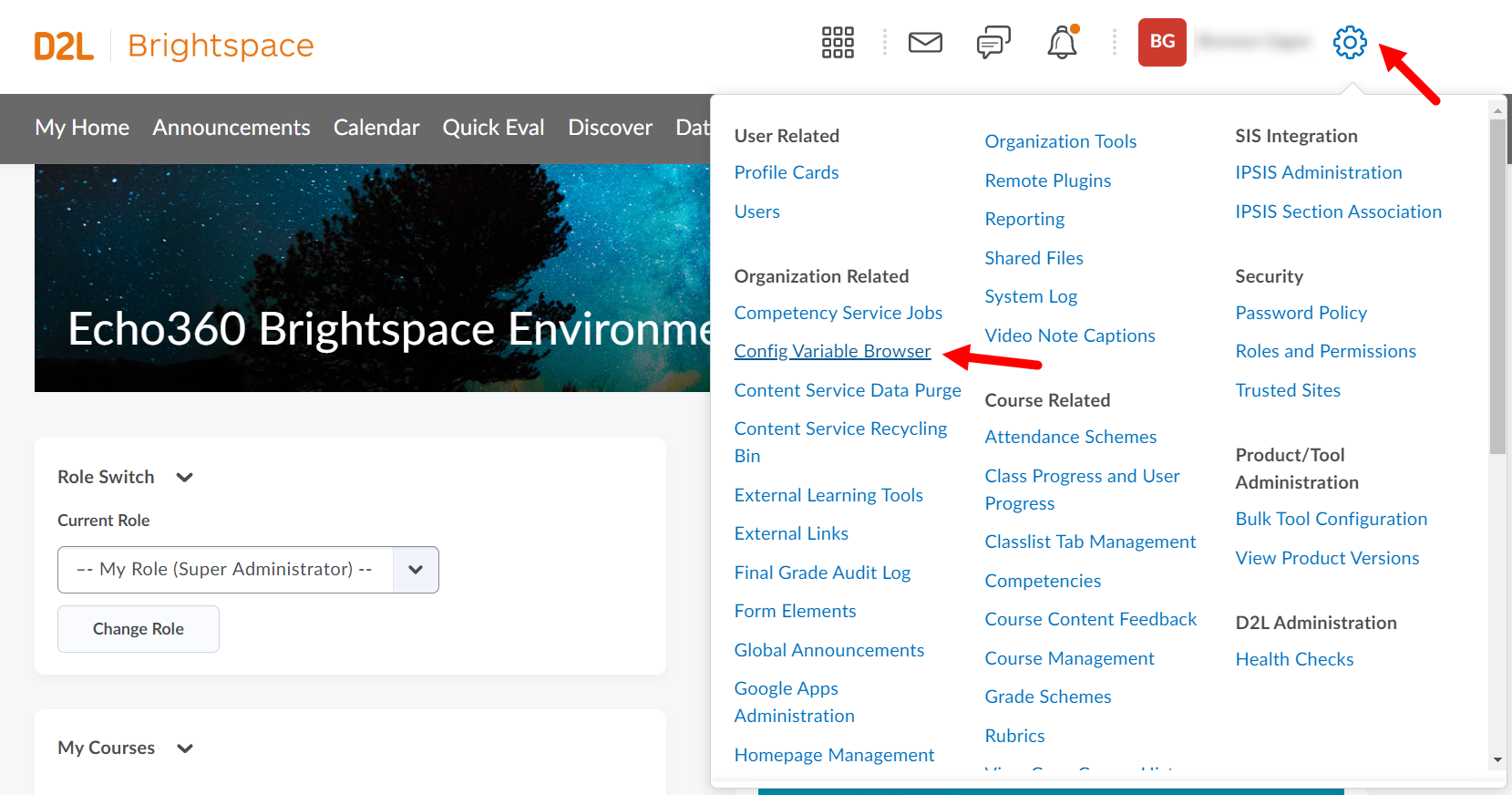The width and height of the screenshot is (1512, 795).
Task: Open Course Management
Action: coord(1069,658)
